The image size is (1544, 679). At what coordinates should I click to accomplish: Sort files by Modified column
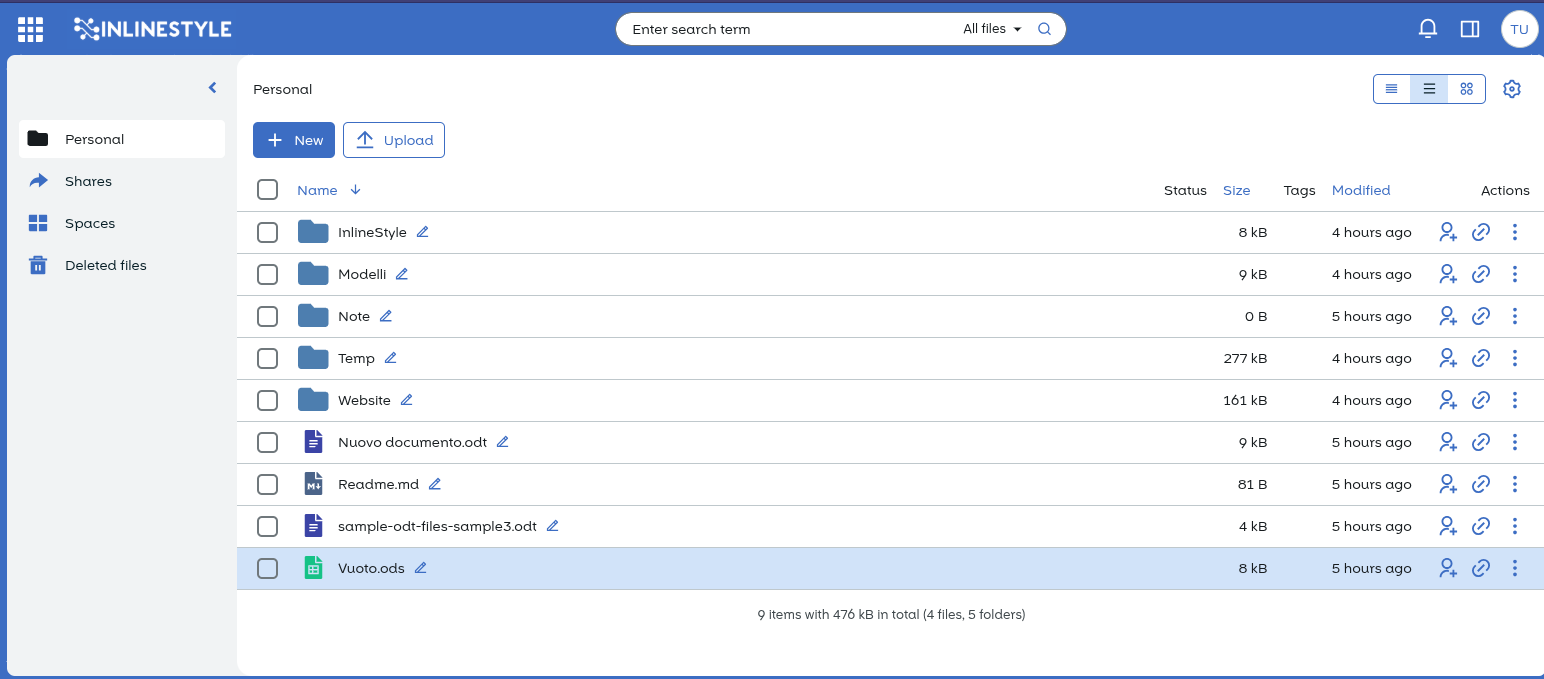(1361, 190)
